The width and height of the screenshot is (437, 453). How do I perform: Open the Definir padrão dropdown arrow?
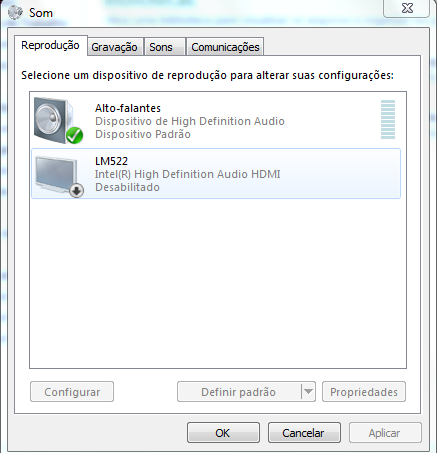click(x=308, y=392)
